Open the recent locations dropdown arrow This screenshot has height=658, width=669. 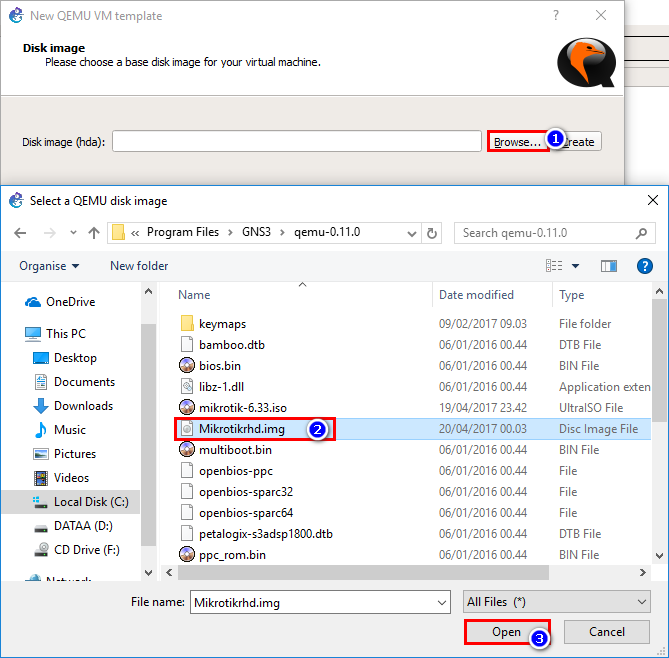(73, 233)
